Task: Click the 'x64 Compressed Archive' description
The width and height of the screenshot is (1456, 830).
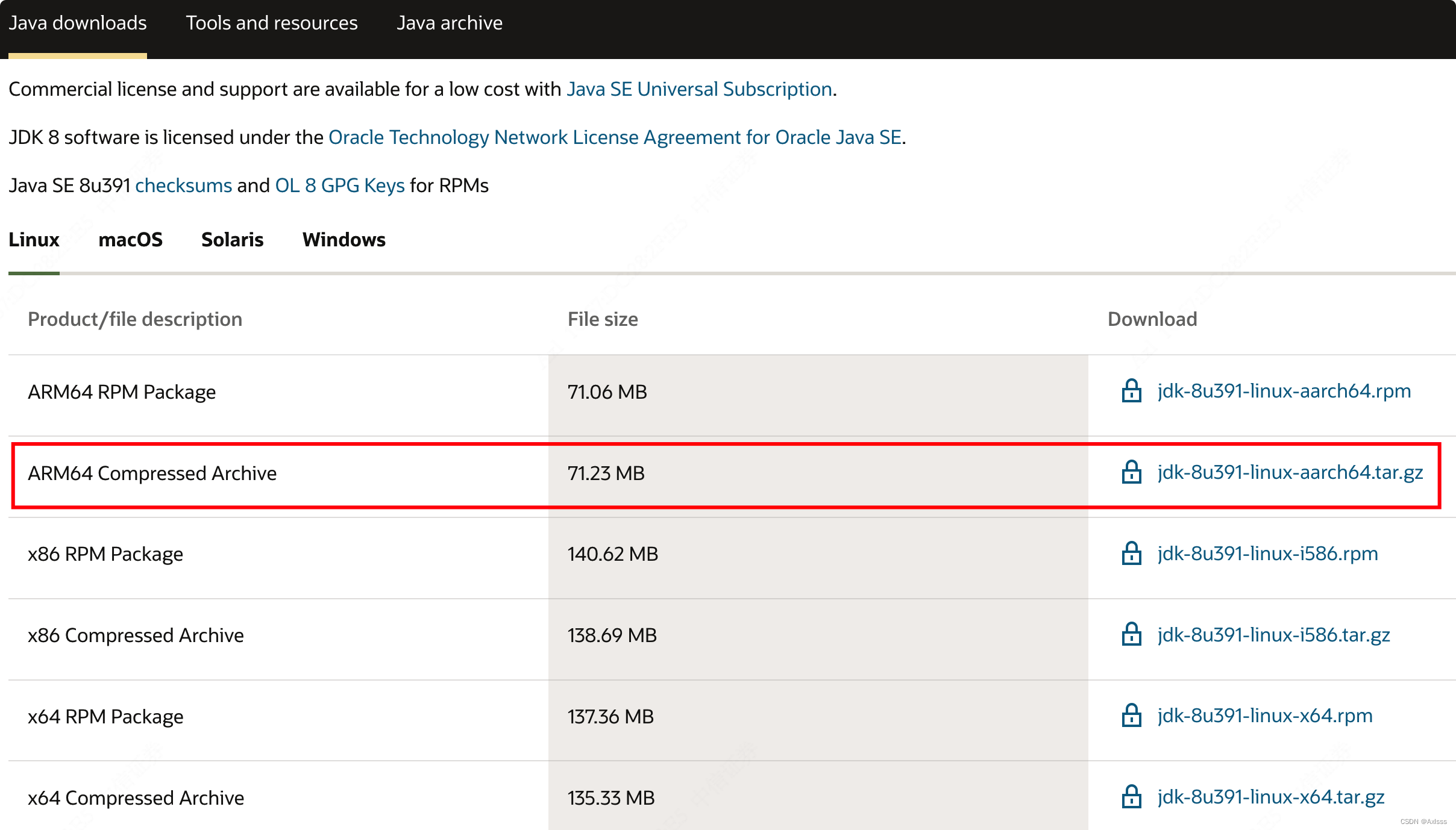Action: [136, 798]
